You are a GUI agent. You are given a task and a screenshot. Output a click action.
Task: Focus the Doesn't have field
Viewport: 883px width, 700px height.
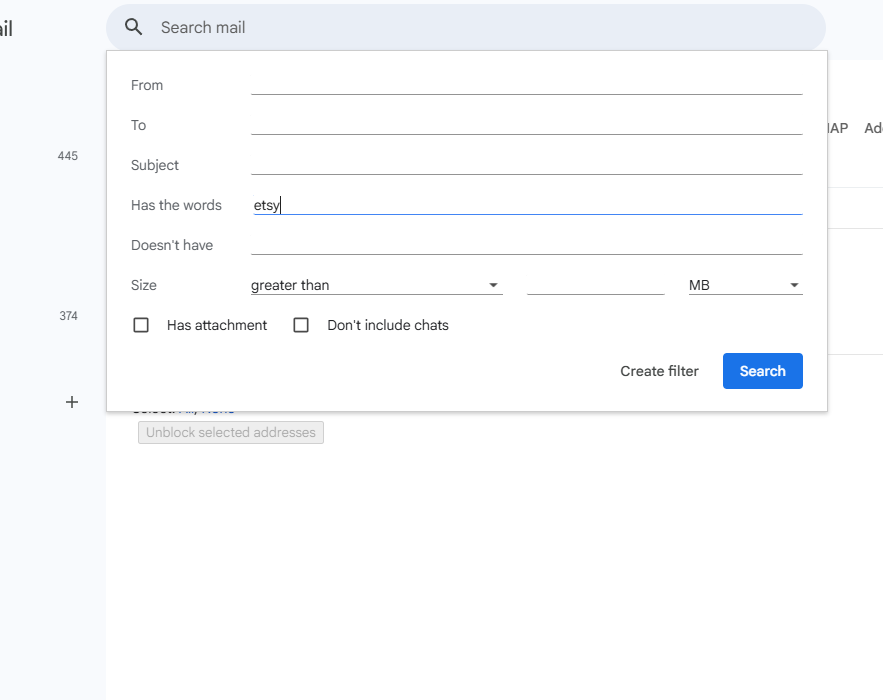tap(526, 245)
